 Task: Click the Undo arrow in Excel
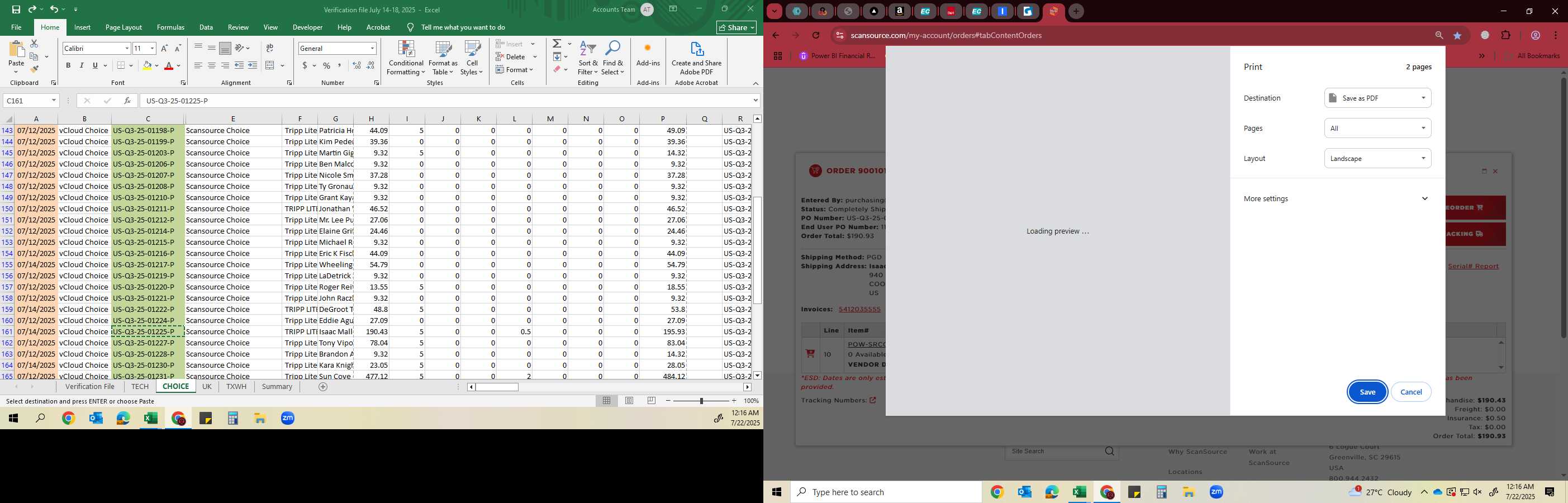[x=54, y=9]
